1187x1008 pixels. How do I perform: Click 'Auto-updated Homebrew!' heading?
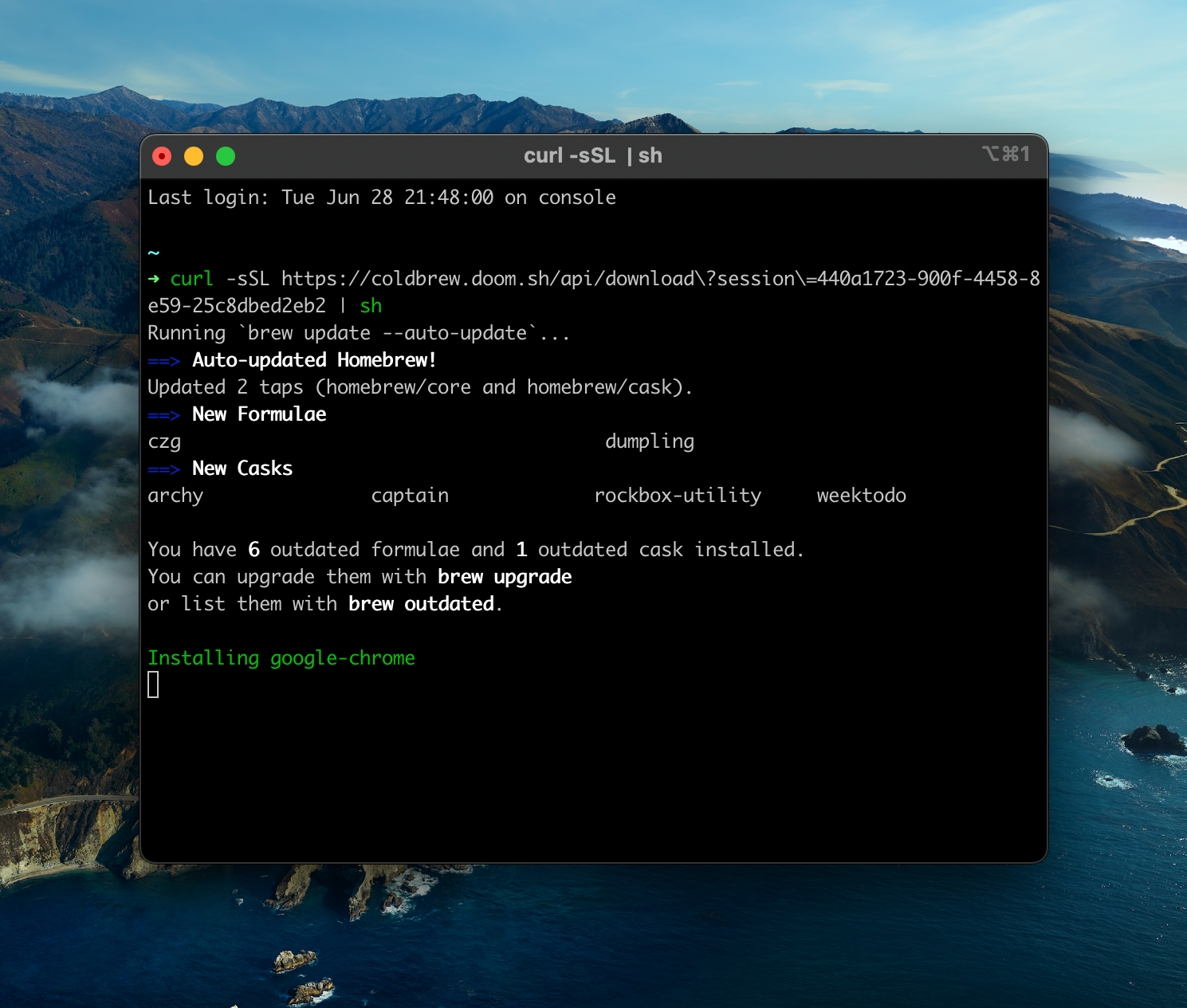tap(314, 360)
